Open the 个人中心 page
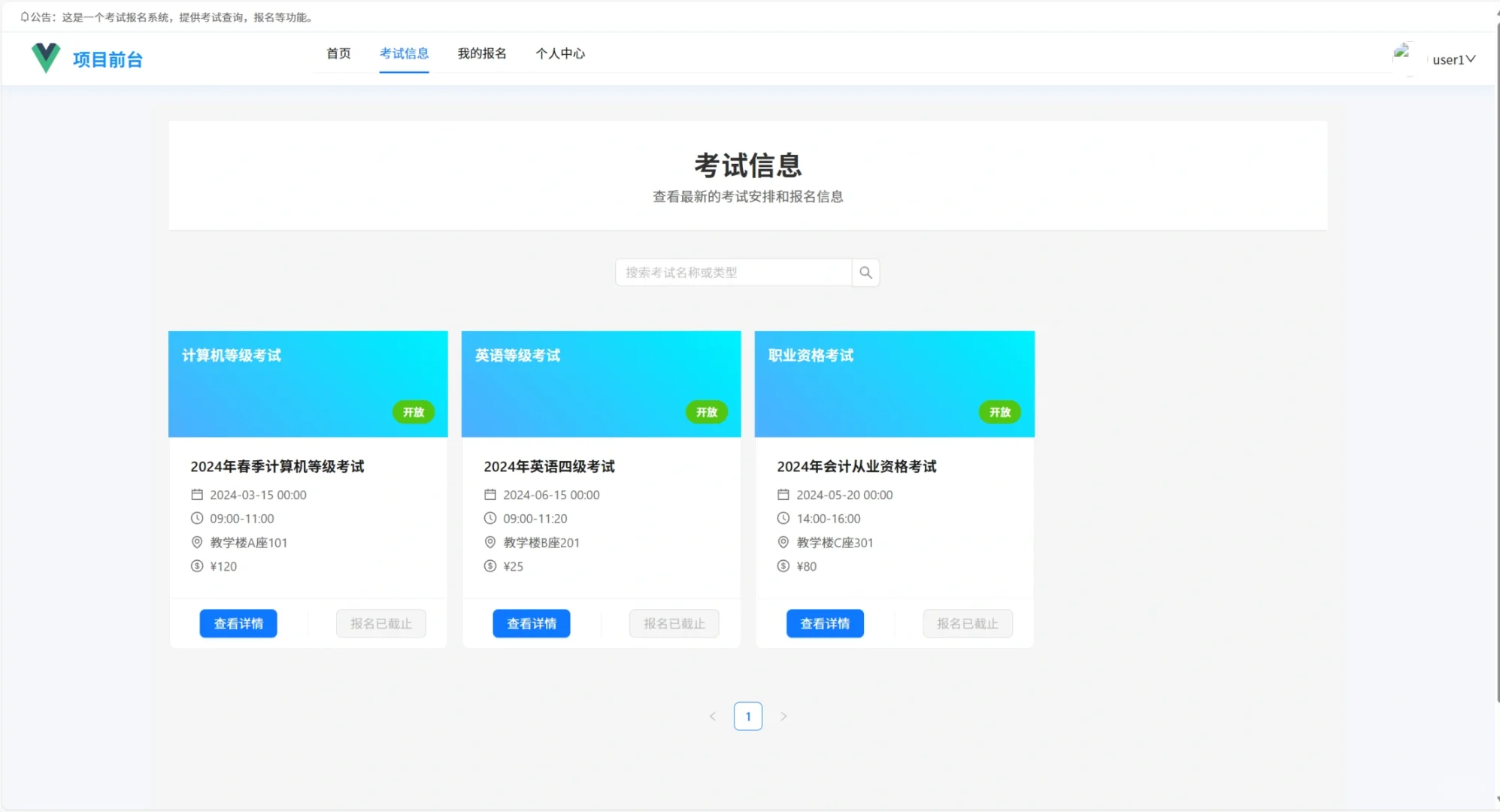Screen dimensions: 1500x812 coord(560,53)
